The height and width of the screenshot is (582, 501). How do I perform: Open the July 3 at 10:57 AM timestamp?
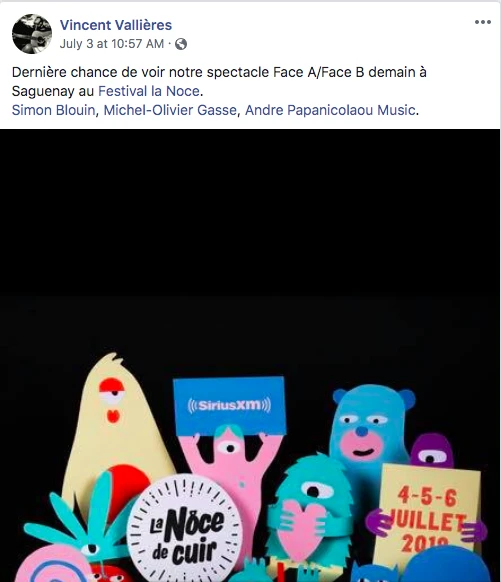coord(112,44)
